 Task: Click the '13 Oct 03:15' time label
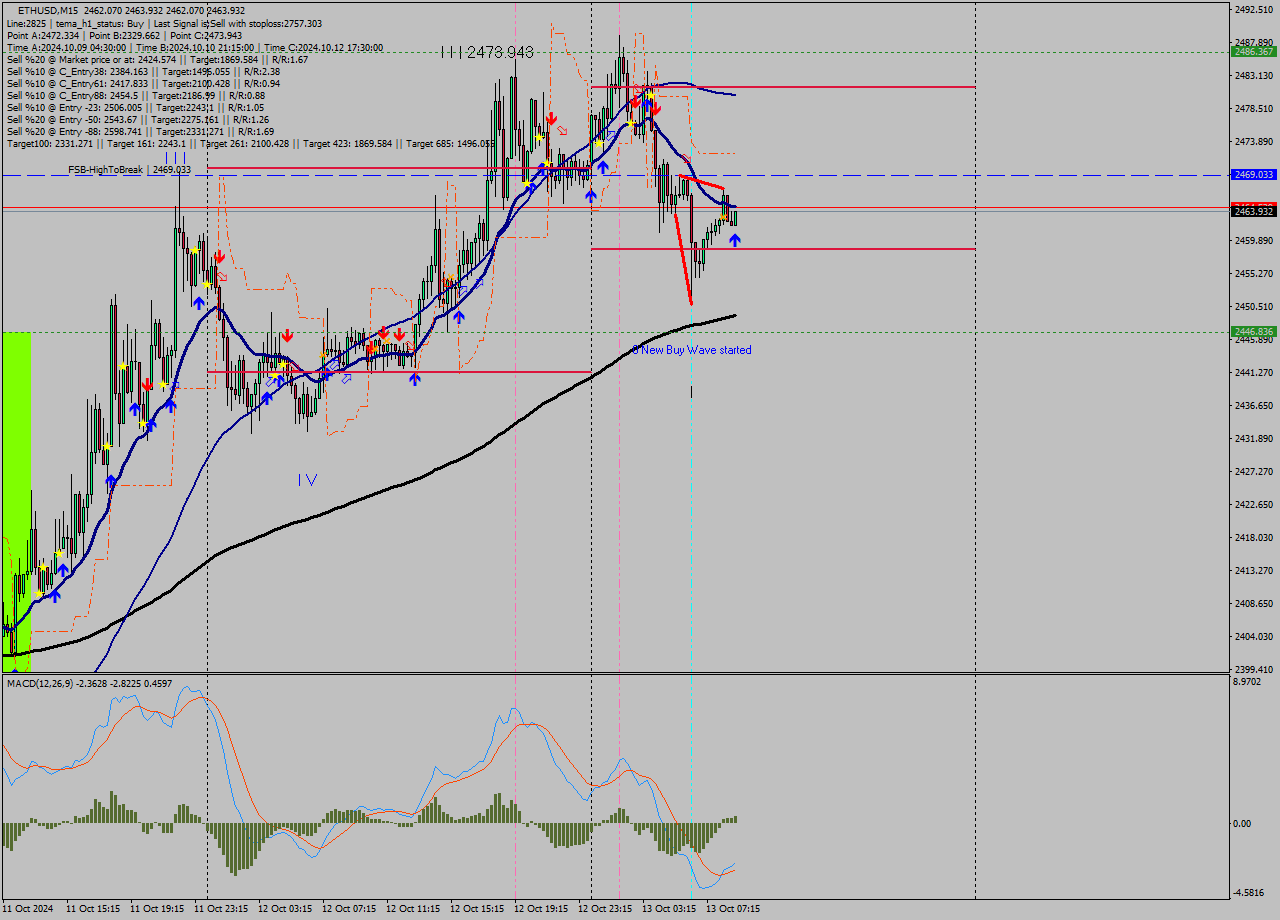point(669,909)
